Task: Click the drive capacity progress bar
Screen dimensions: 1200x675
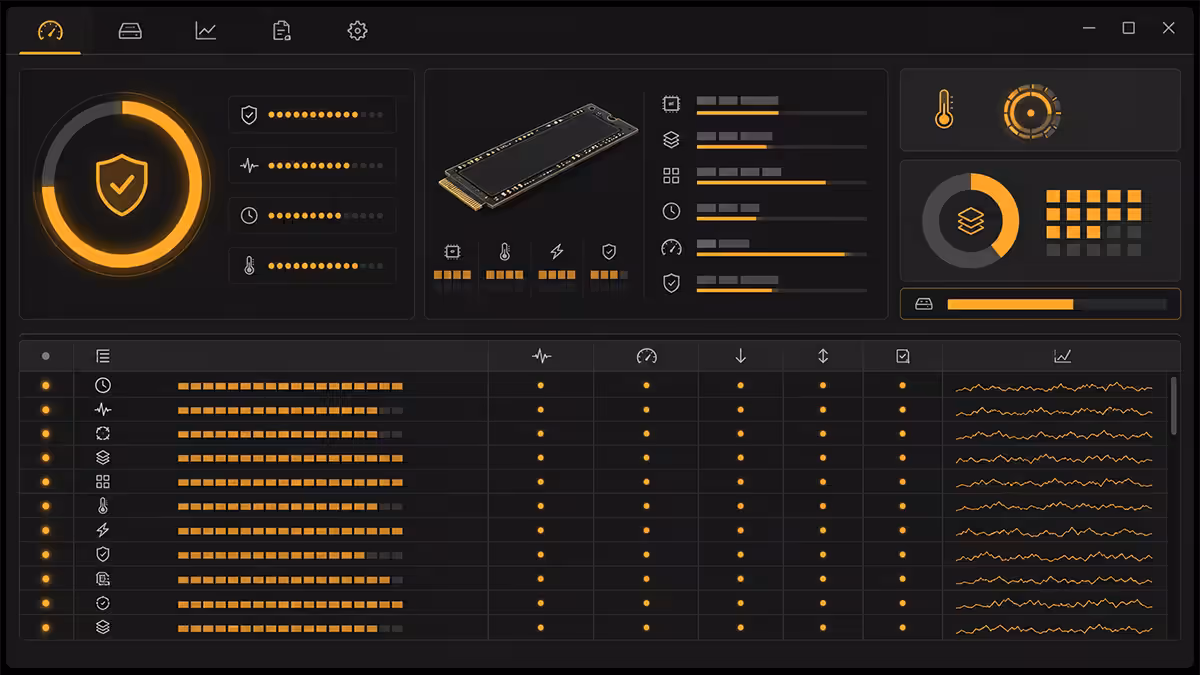Action: click(x=1056, y=304)
